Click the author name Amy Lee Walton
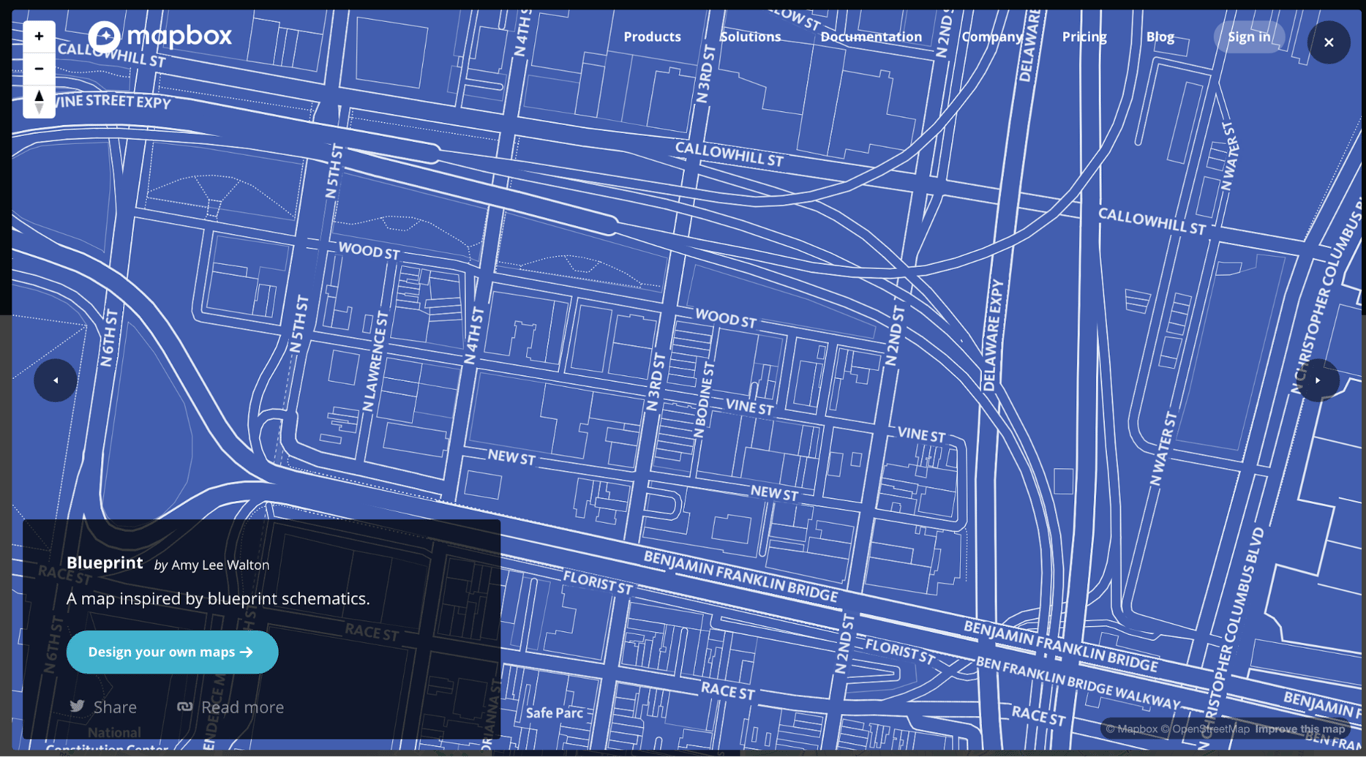This screenshot has height=757, width=1366. point(220,565)
